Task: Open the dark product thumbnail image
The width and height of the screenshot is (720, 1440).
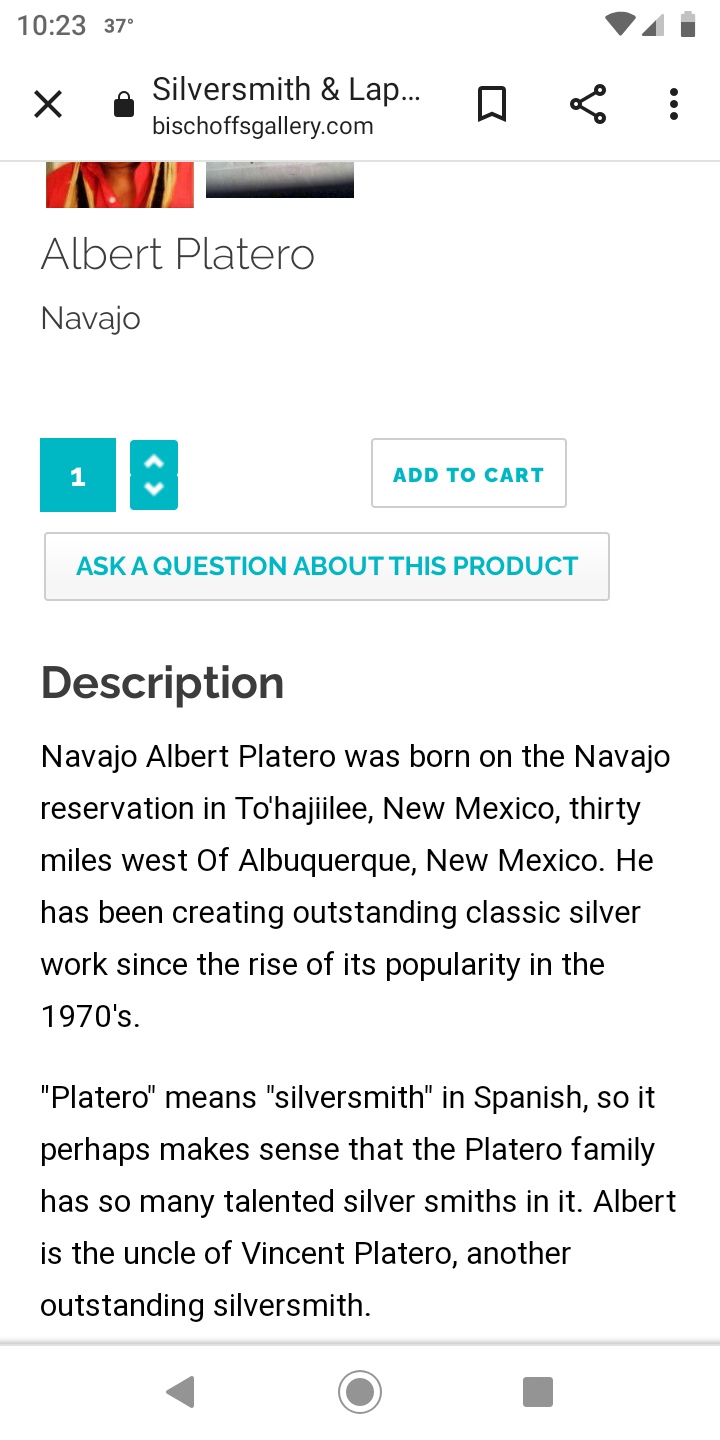Action: tap(280, 180)
